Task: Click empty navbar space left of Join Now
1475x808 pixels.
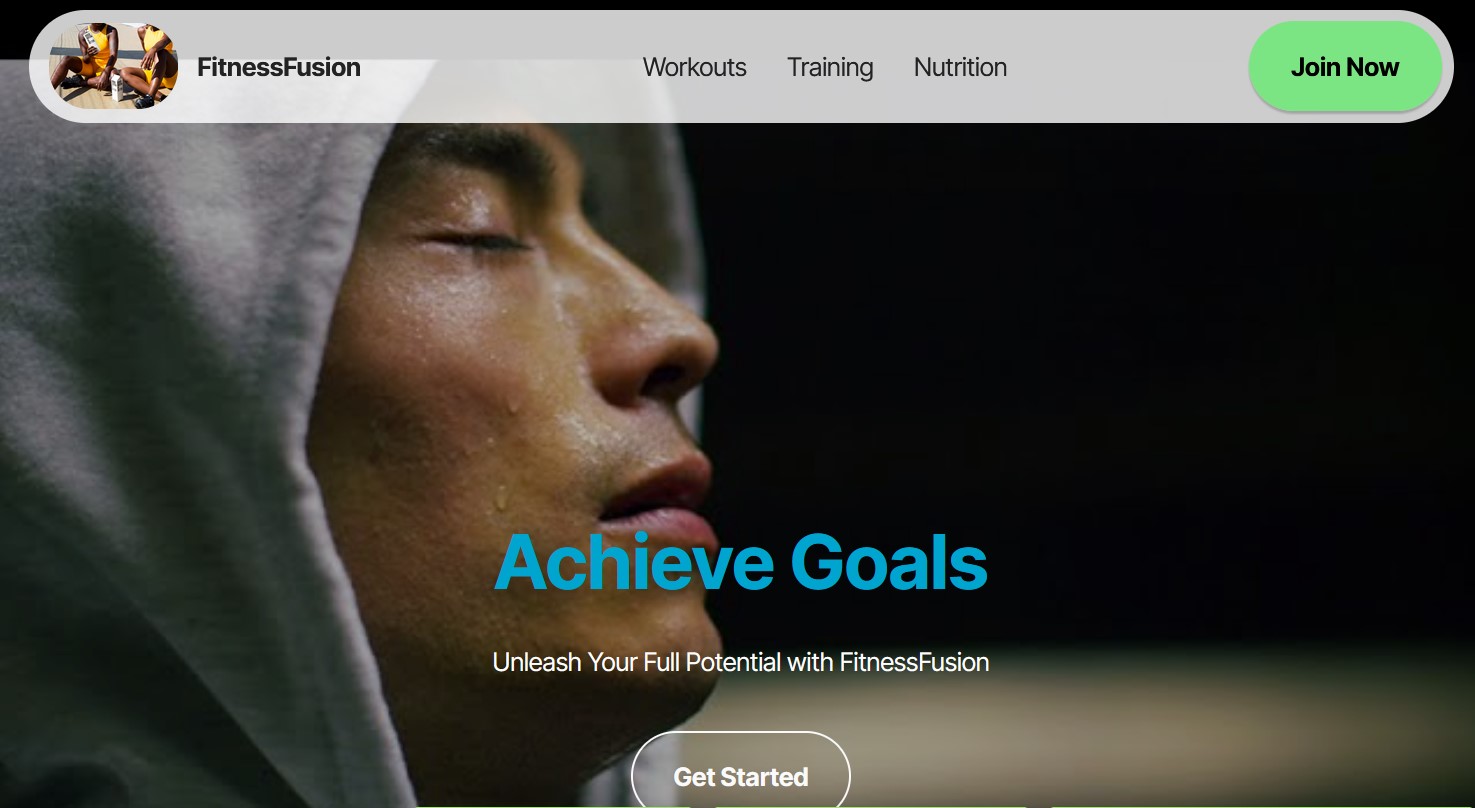Action: (1130, 67)
